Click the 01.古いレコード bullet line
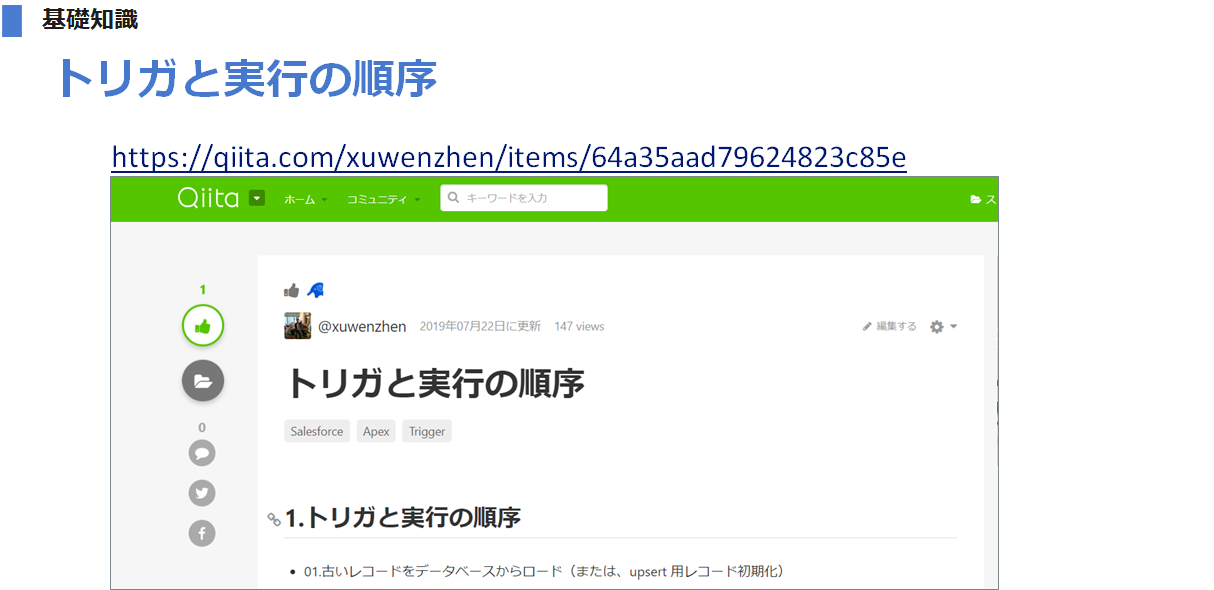 coord(544,571)
